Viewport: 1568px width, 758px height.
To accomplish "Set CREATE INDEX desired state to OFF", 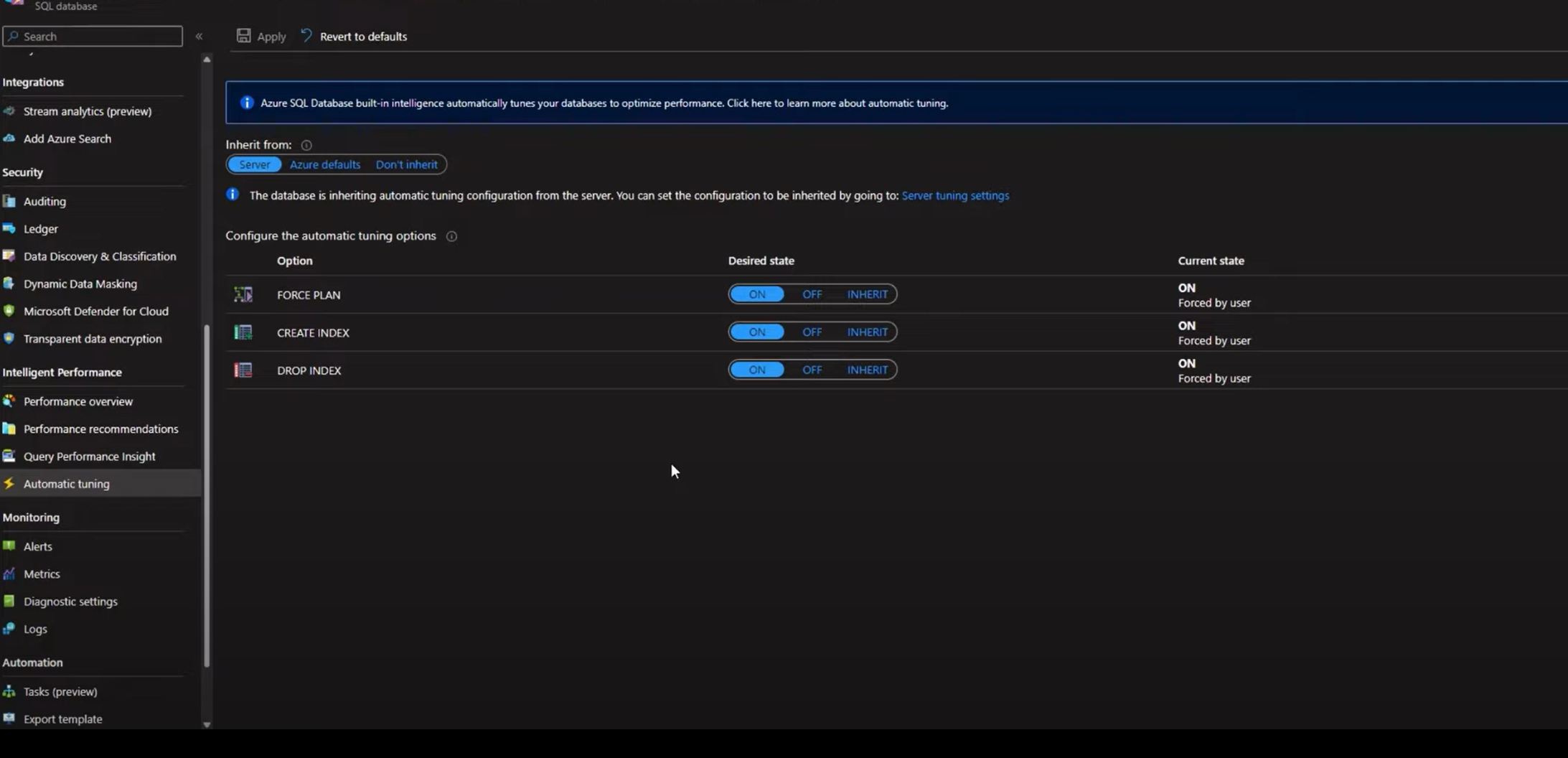I will pos(812,332).
